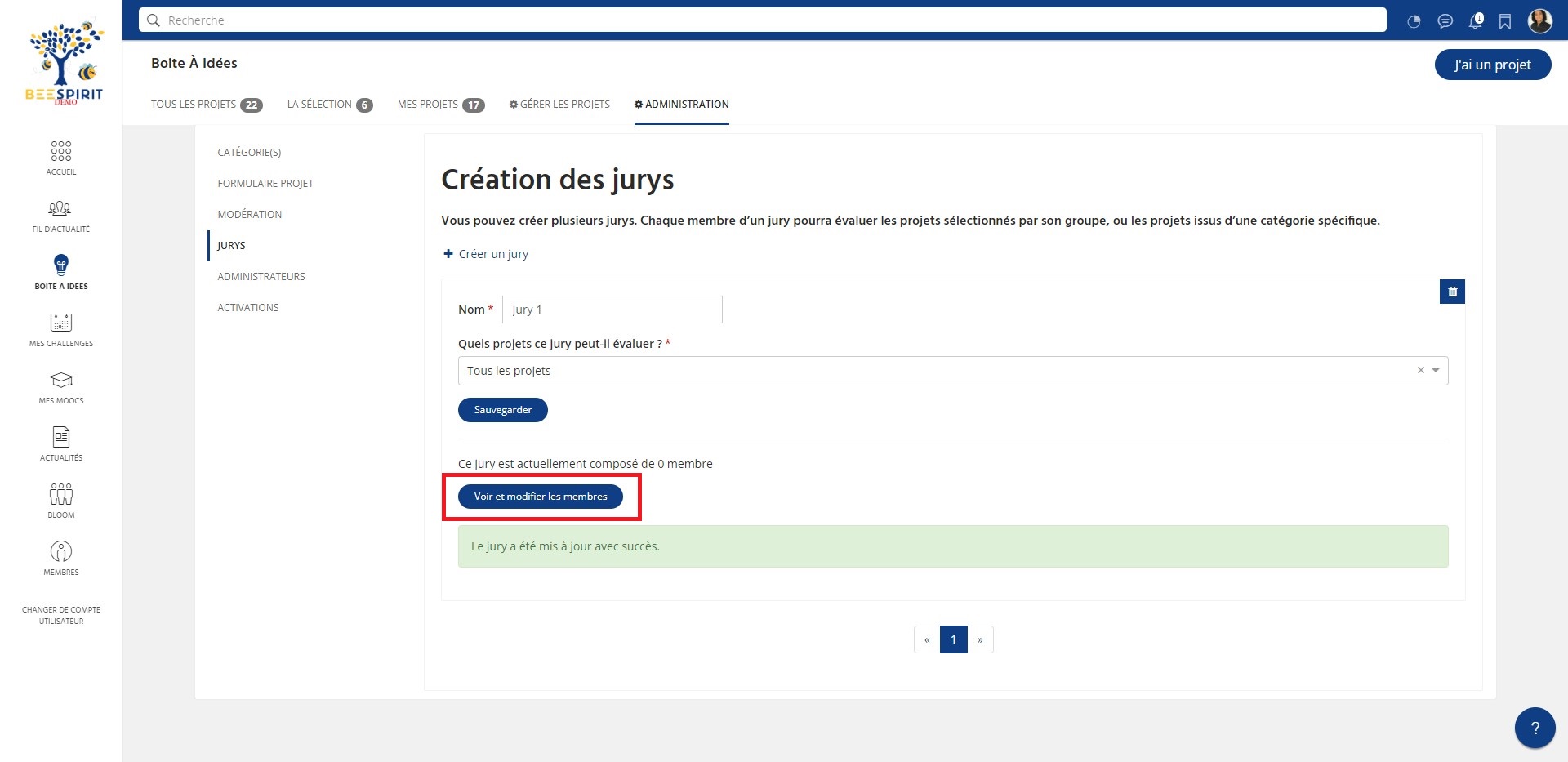This screenshot has height=762, width=1568.
Task: Click Voir et modifier les membres
Action: pos(541,497)
